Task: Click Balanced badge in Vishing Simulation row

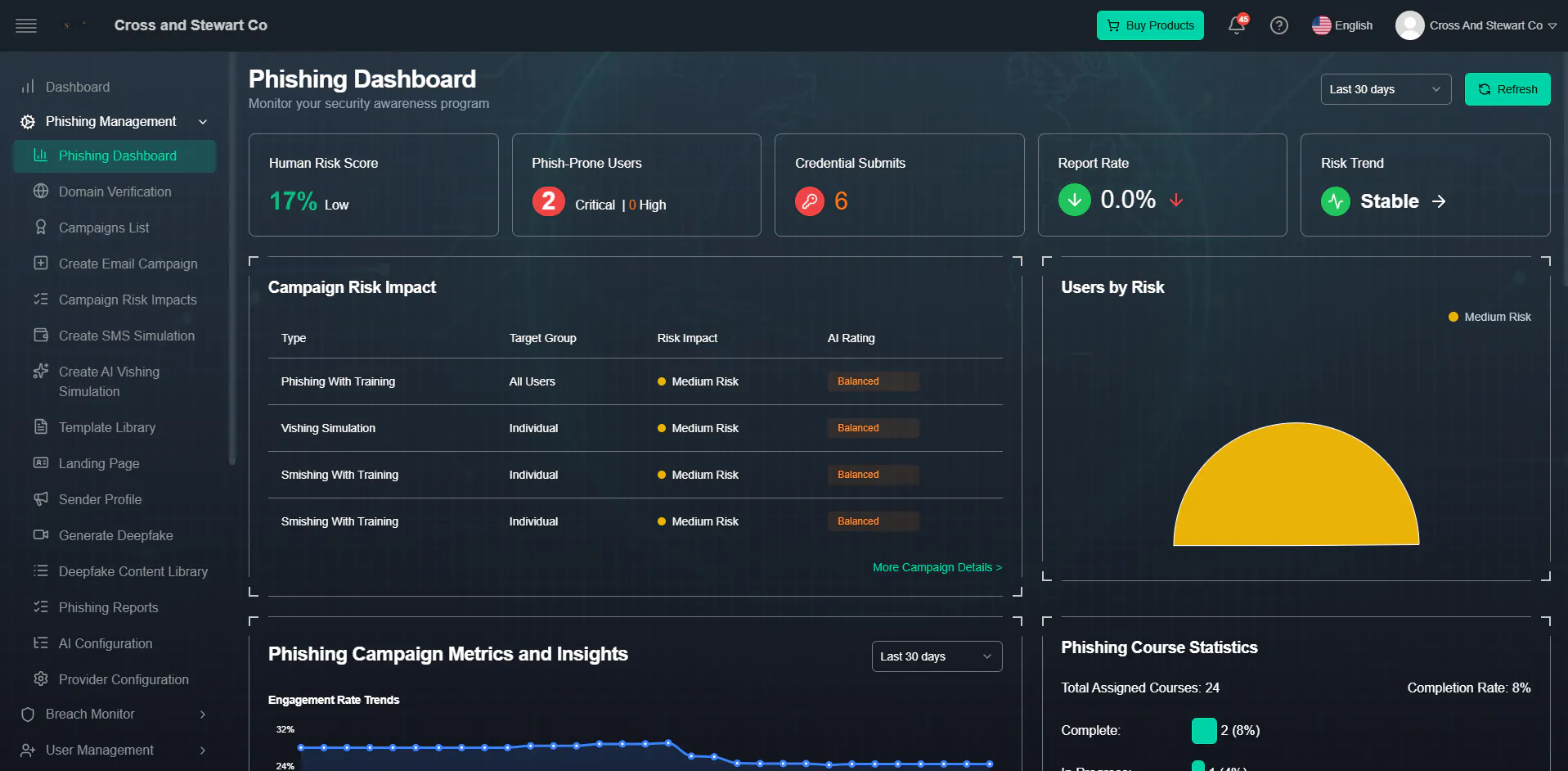Action: 873,428
